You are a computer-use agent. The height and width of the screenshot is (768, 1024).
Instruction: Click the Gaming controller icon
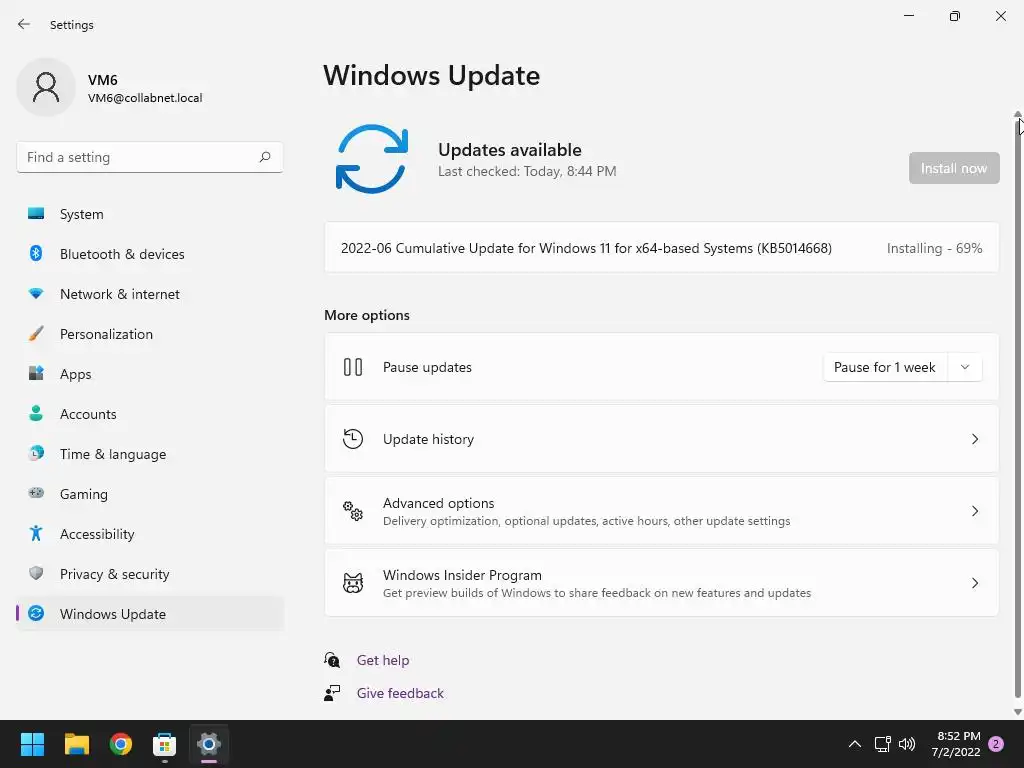36,493
